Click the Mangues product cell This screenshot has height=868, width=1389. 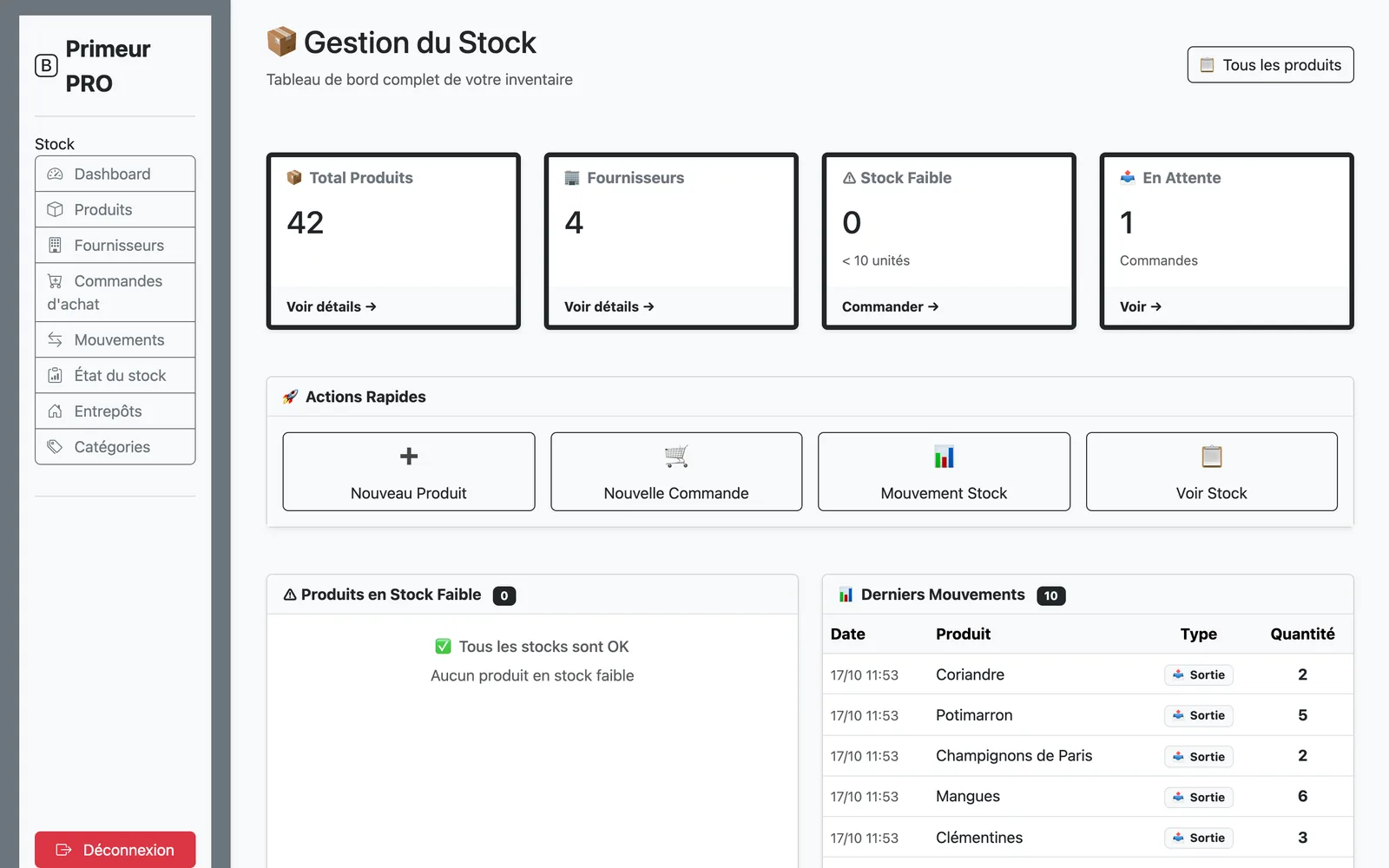[x=968, y=796]
